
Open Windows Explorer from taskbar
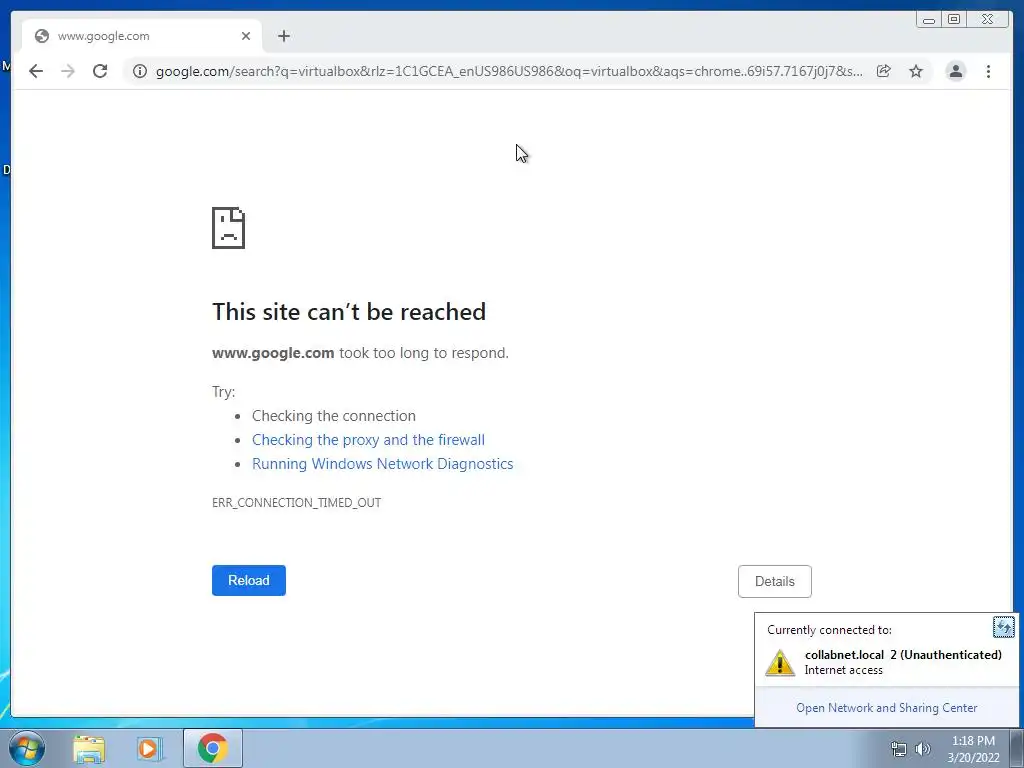tap(89, 749)
